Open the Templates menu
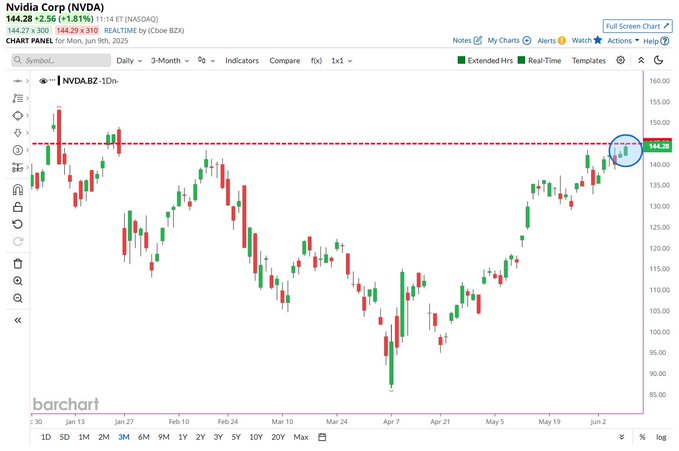This screenshot has height=451, width=679. pos(588,61)
